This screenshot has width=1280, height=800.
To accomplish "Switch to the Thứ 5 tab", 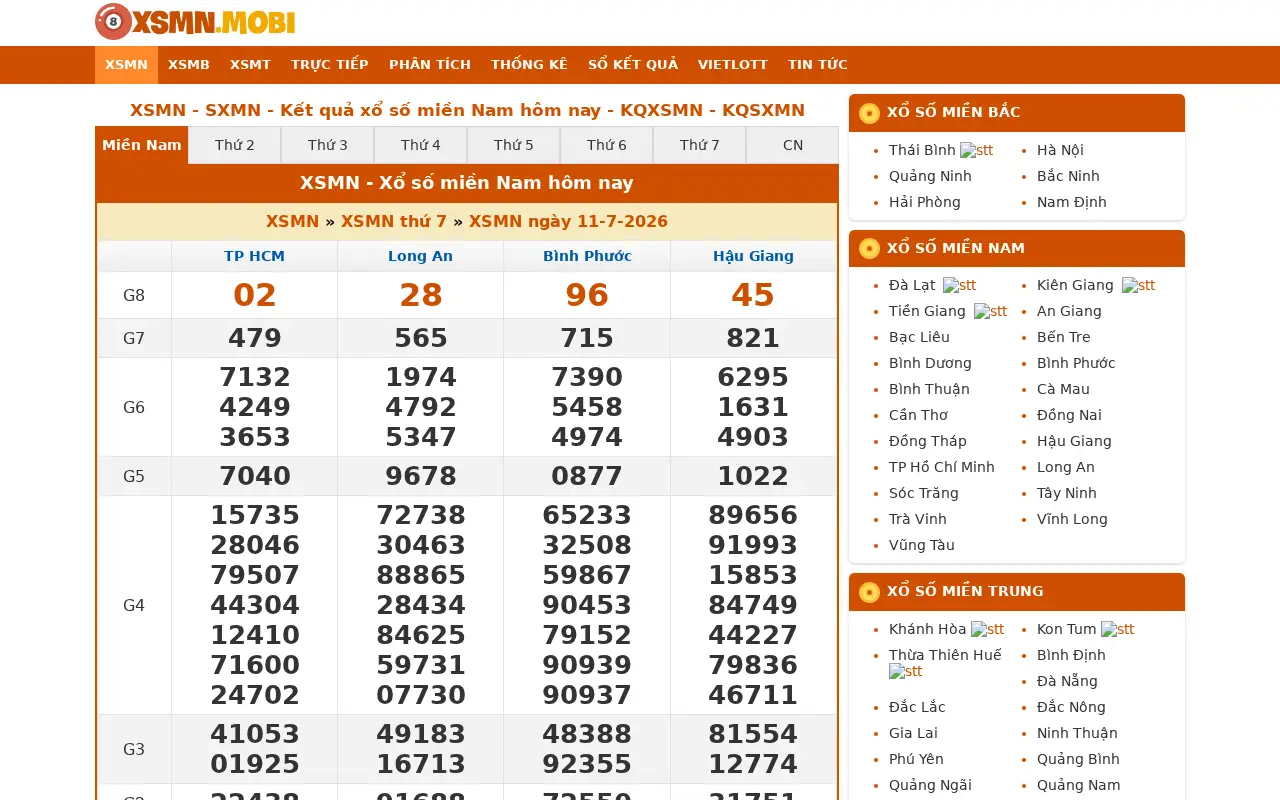I will (x=514, y=145).
